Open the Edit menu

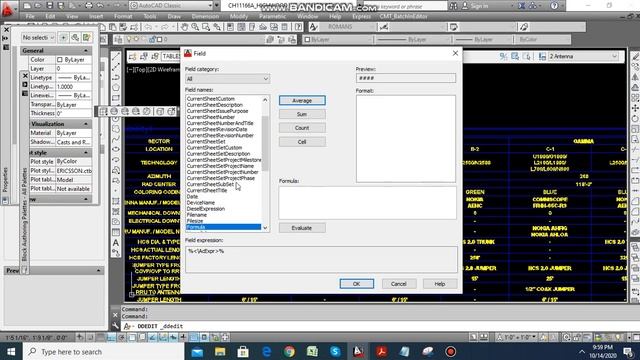[x=50, y=16]
